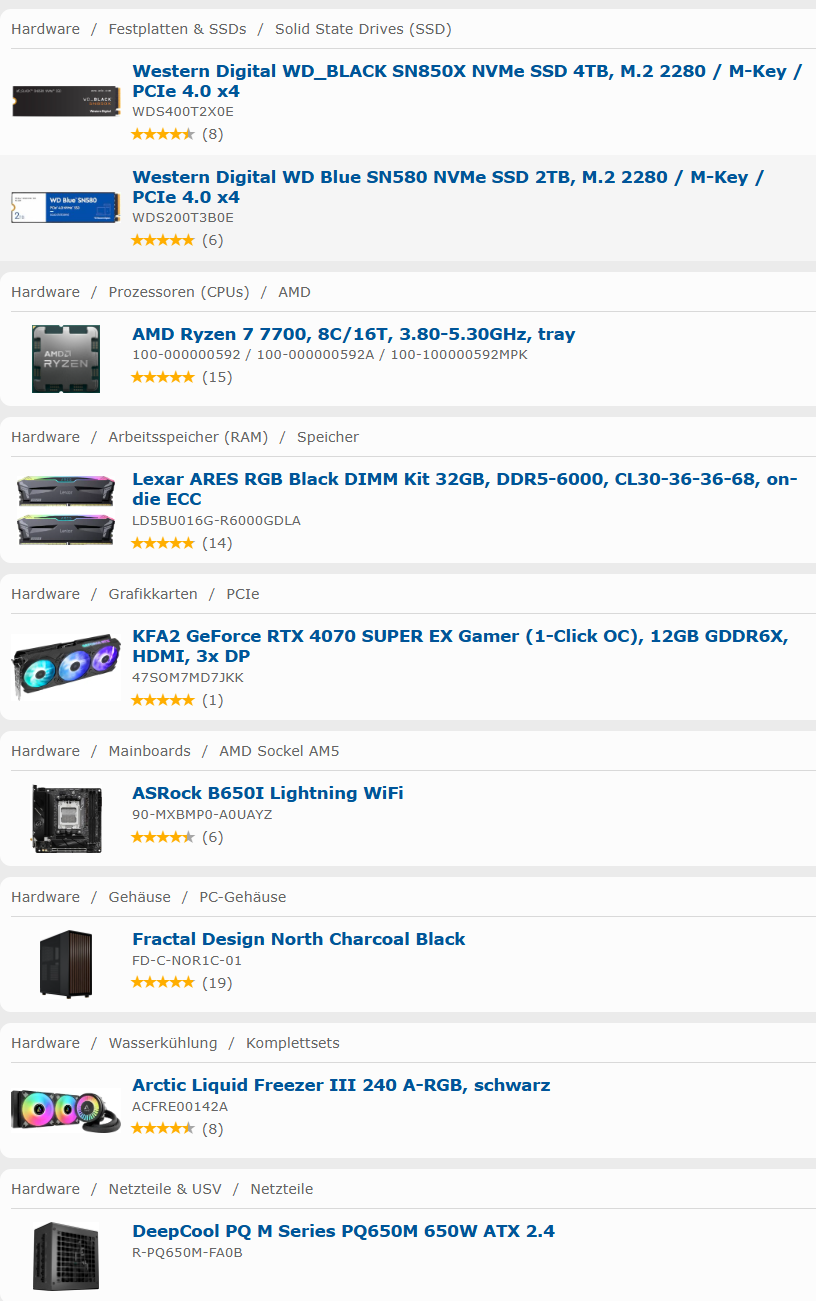Open ASRock B650I Lightning WiFi link
Viewport: 816px width, 1301px height.
268,793
